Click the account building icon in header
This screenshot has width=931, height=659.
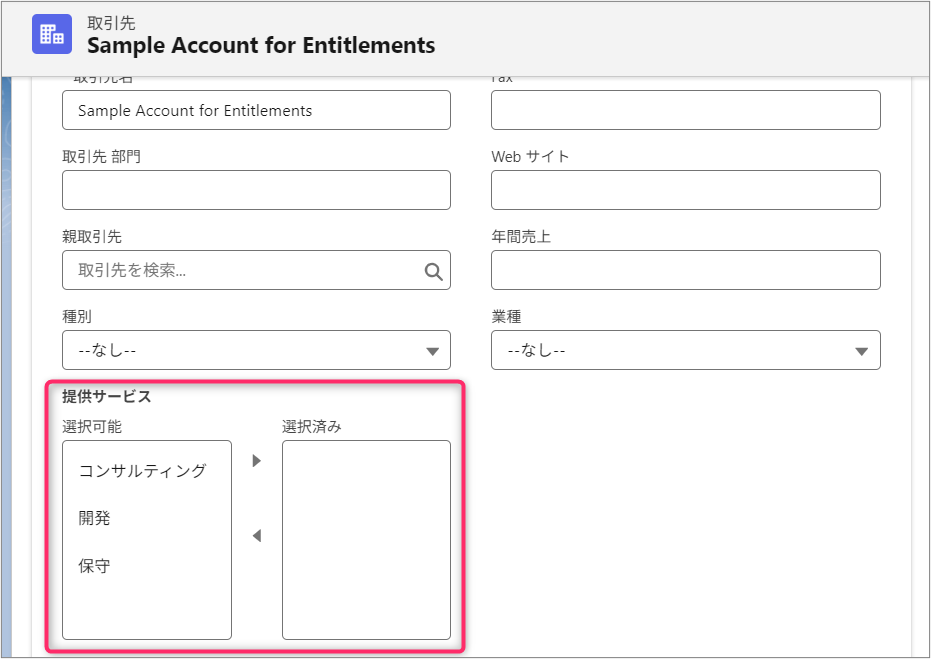coord(51,34)
